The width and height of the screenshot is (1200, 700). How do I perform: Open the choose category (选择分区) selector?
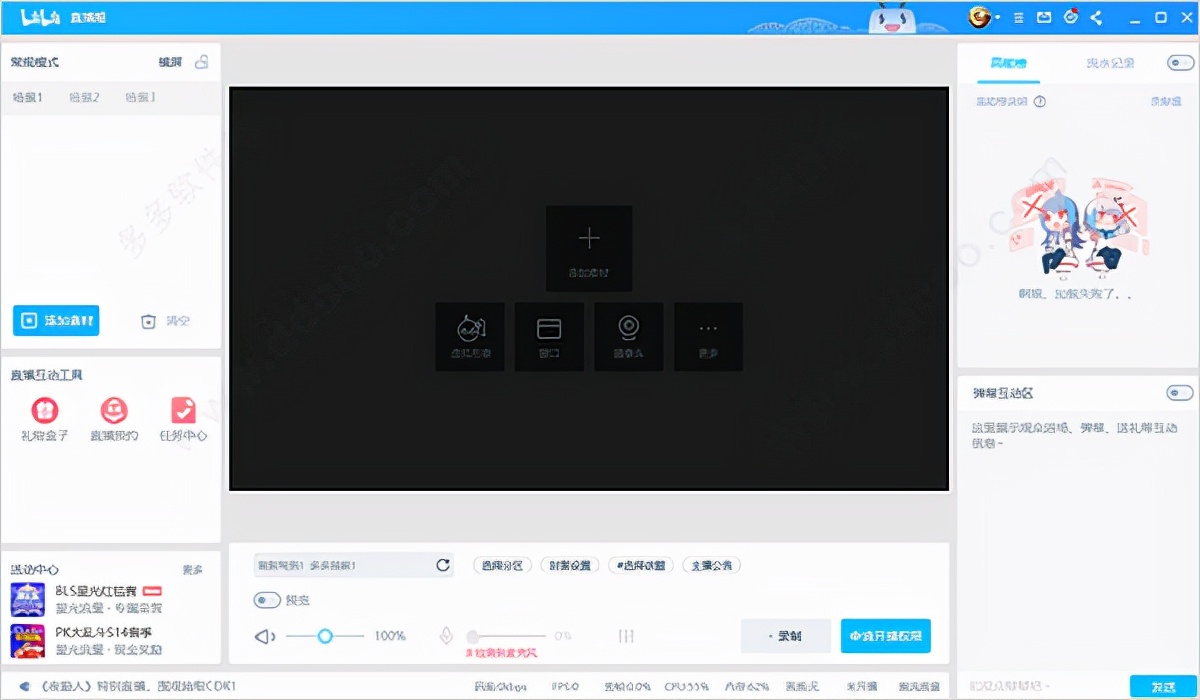coord(502,564)
